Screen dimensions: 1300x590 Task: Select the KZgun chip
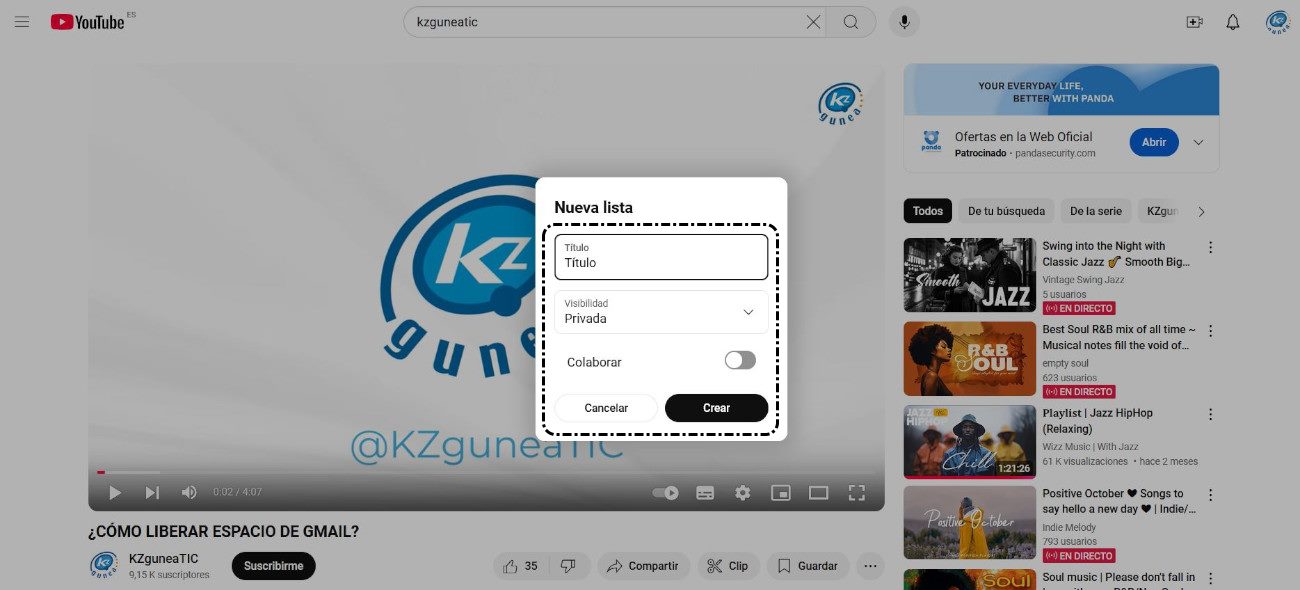(x=1162, y=211)
